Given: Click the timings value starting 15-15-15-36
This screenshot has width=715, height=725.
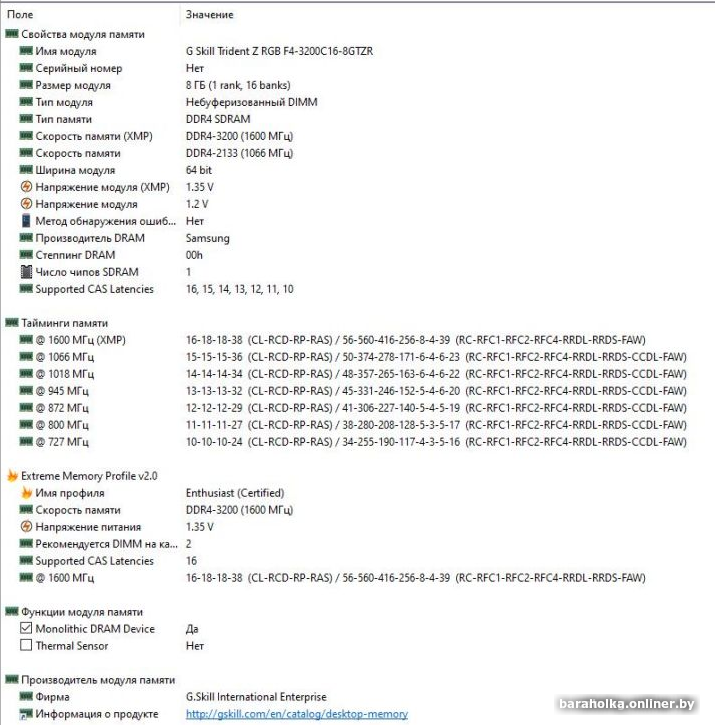Looking at the screenshot, I should 436,357.
